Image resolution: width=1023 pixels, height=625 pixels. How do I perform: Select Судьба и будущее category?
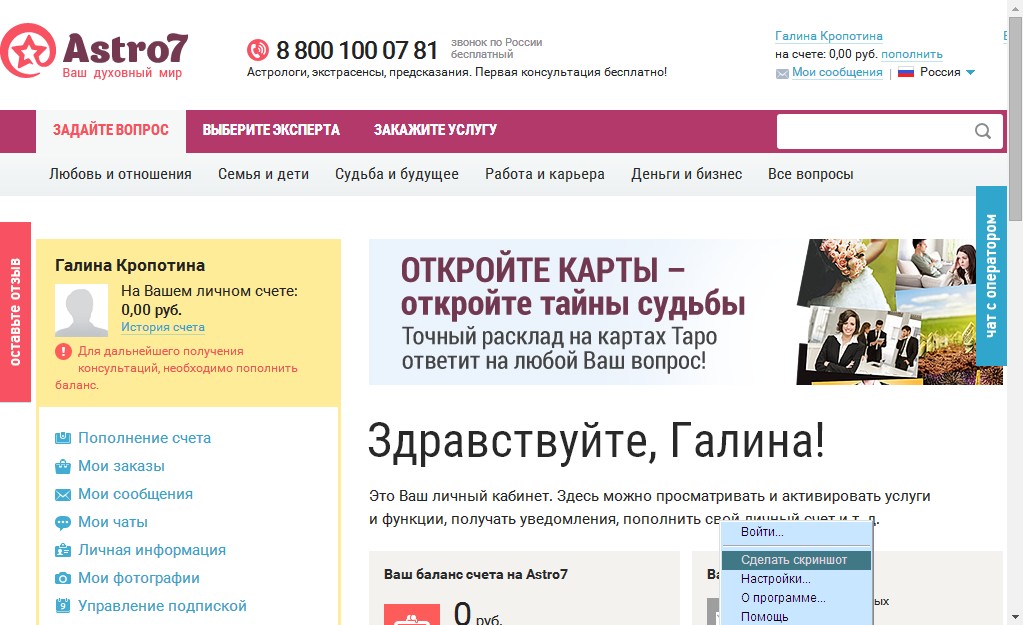click(x=397, y=174)
